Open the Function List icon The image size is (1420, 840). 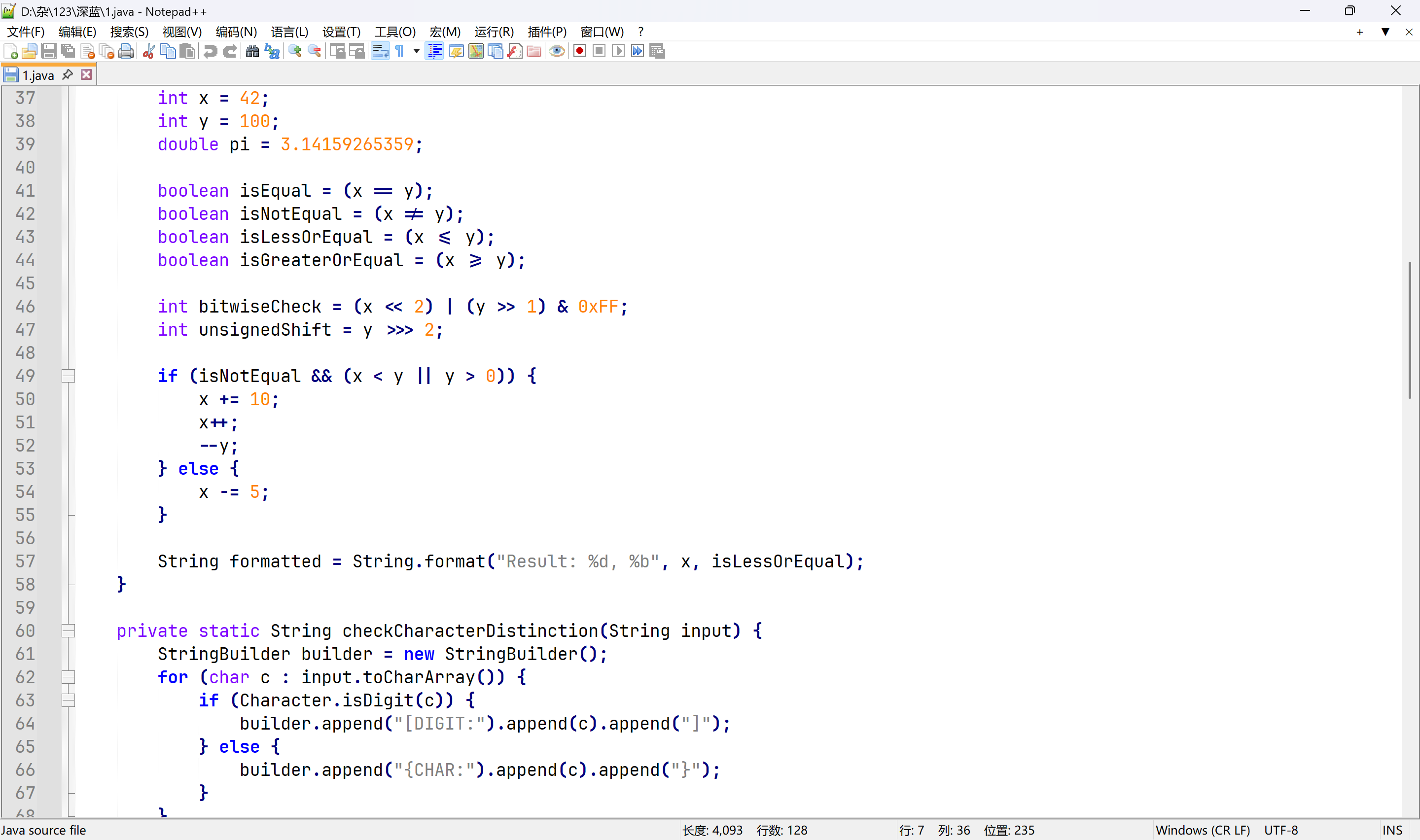coord(515,51)
